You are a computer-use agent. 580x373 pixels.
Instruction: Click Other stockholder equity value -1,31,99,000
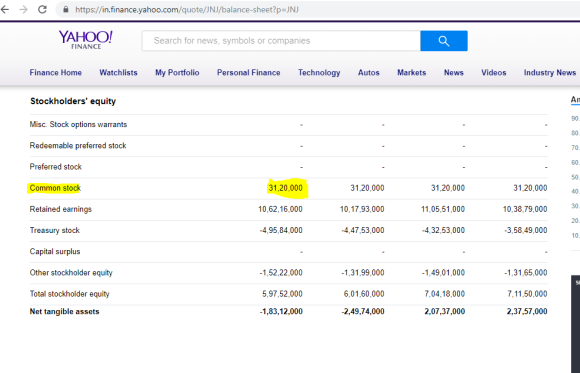tap(363, 273)
